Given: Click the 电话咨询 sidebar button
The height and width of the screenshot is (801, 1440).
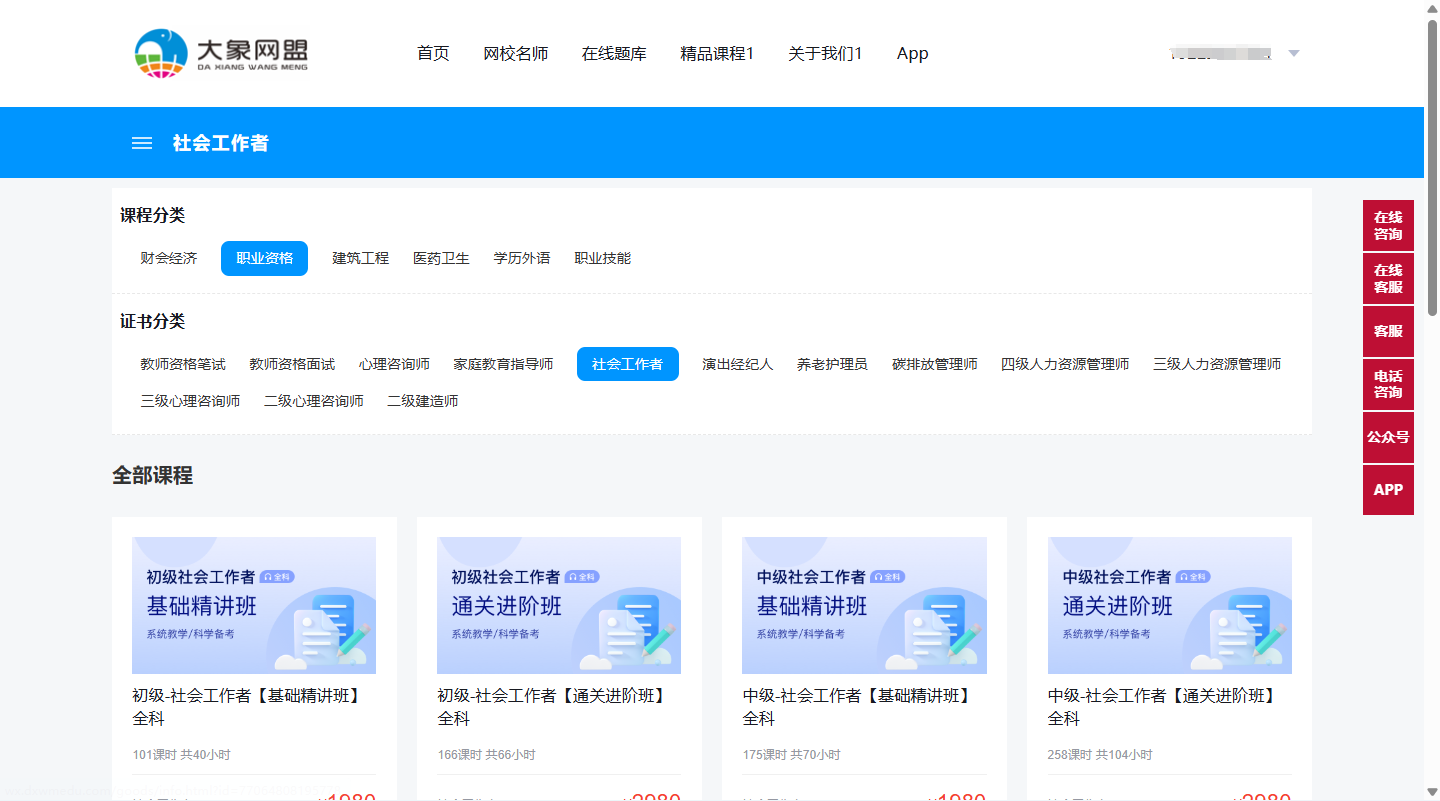Looking at the screenshot, I should [1388, 385].
